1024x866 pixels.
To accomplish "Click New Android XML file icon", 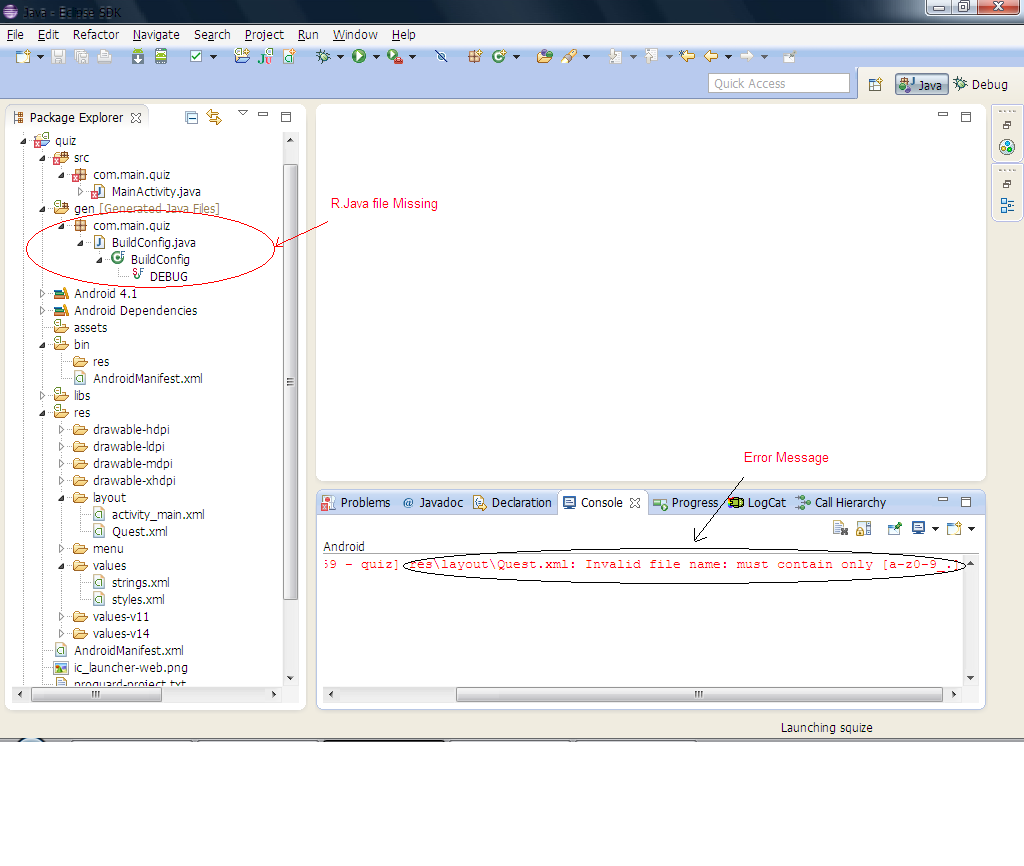I will click(289, 57).
